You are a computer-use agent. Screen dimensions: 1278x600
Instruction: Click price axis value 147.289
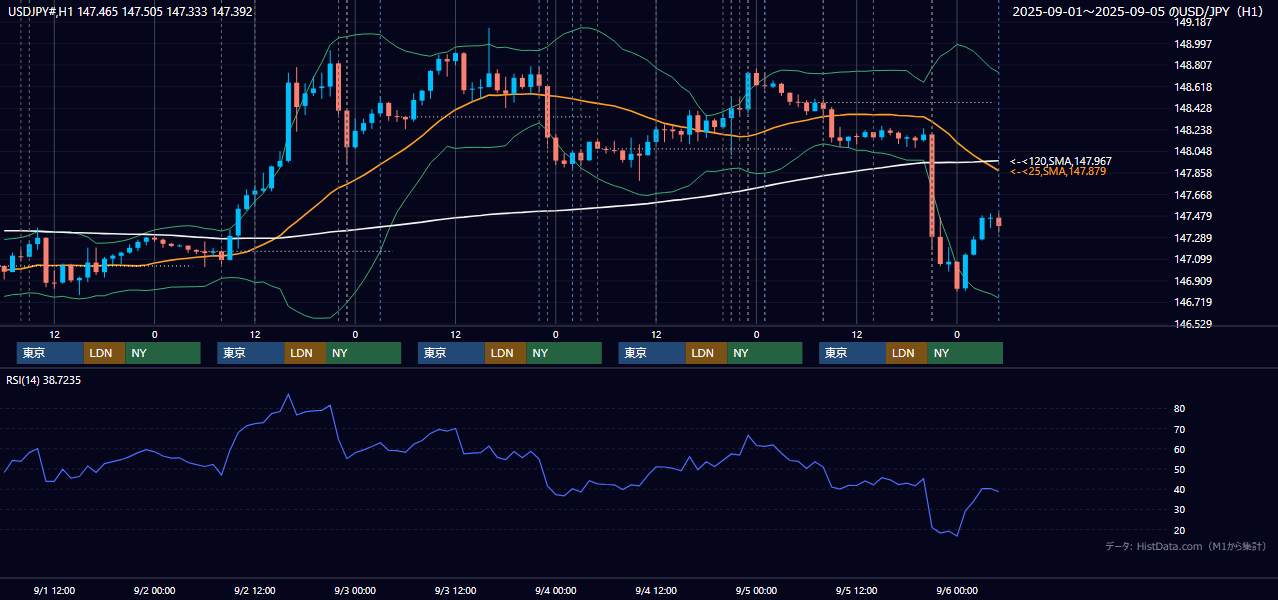click(1192, 238)
